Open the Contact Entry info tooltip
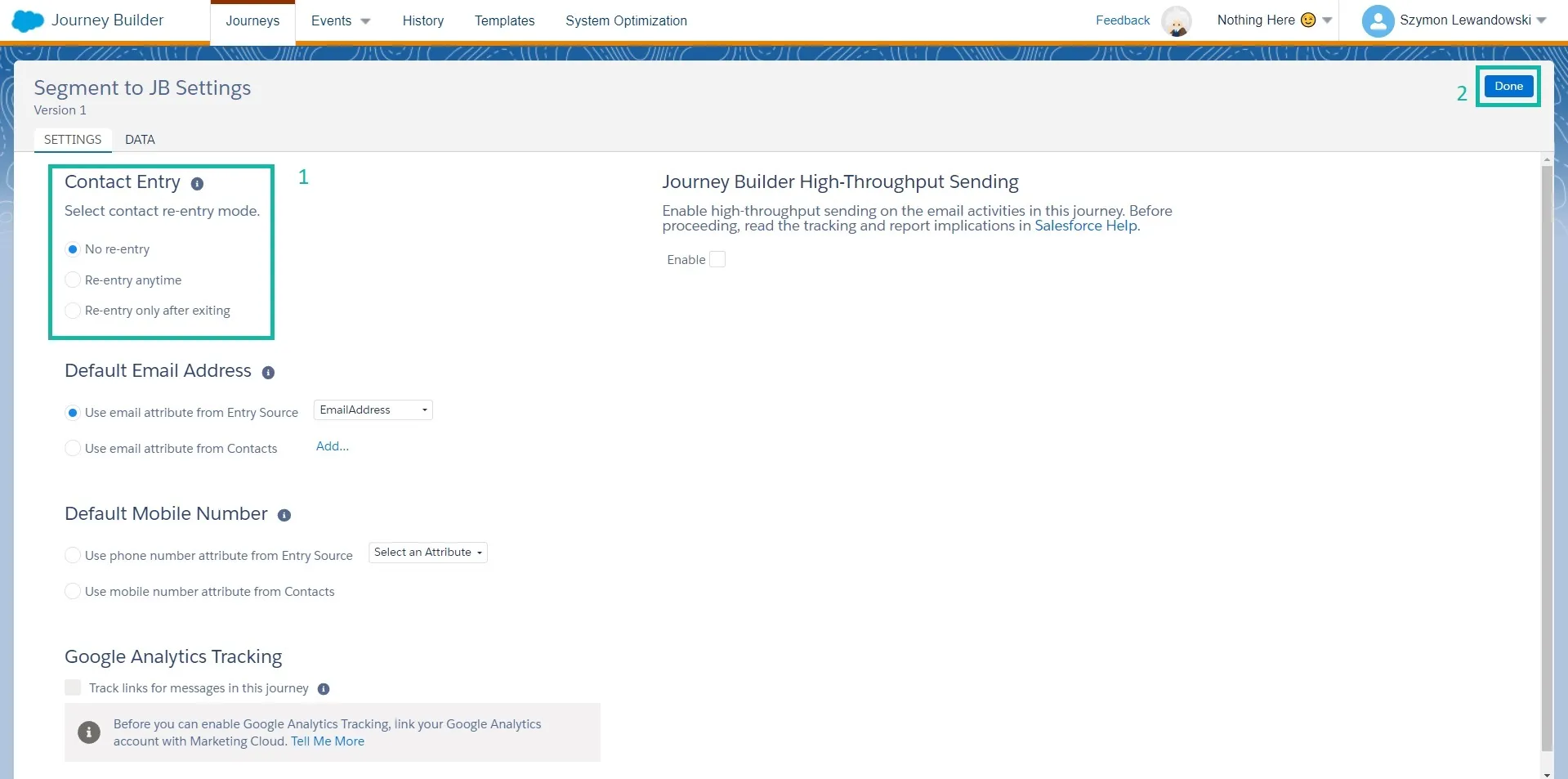This screenshot has width=1568, height=779. tap(196, 183)
